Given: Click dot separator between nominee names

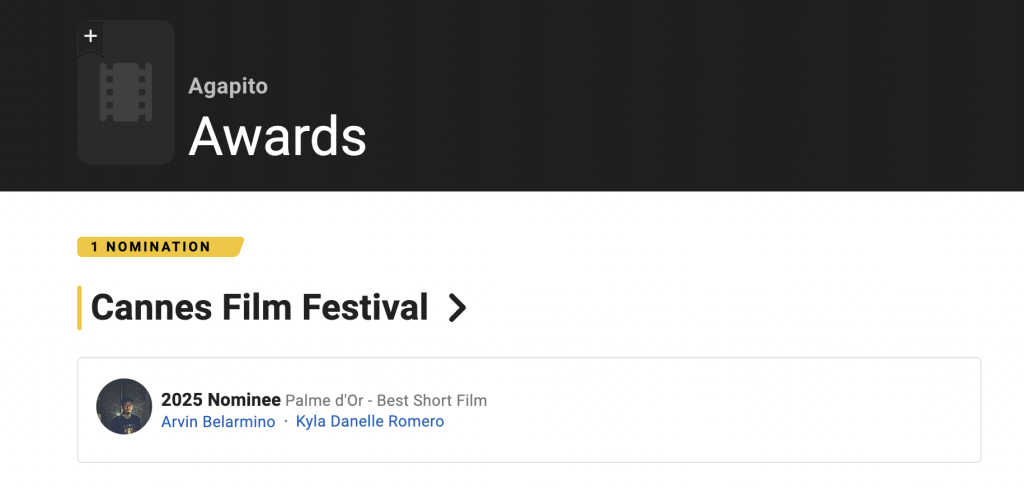Looking at the screenshot, I should (286, 422).
